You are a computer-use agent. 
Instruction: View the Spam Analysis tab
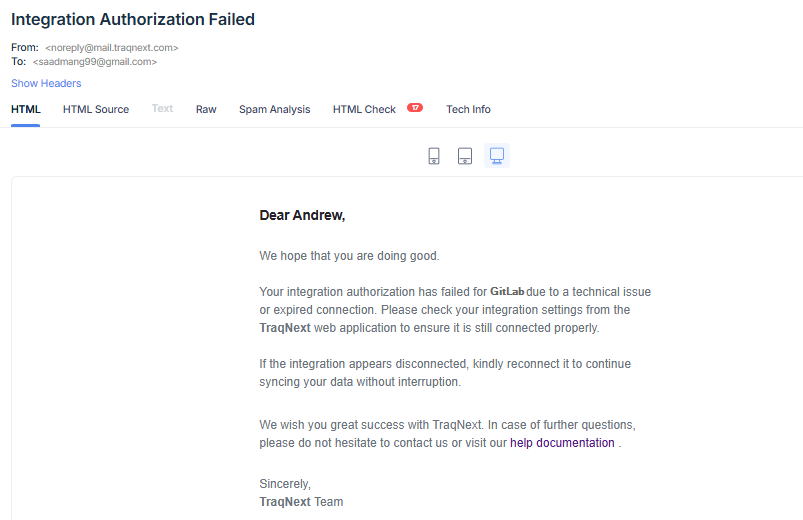274,109
